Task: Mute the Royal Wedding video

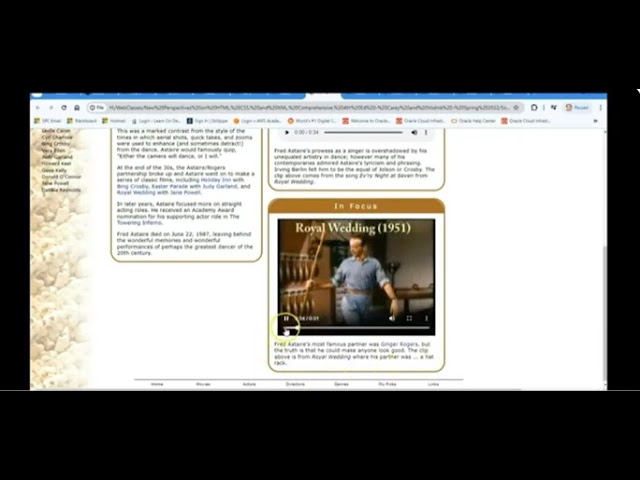Action: point(392,318)
